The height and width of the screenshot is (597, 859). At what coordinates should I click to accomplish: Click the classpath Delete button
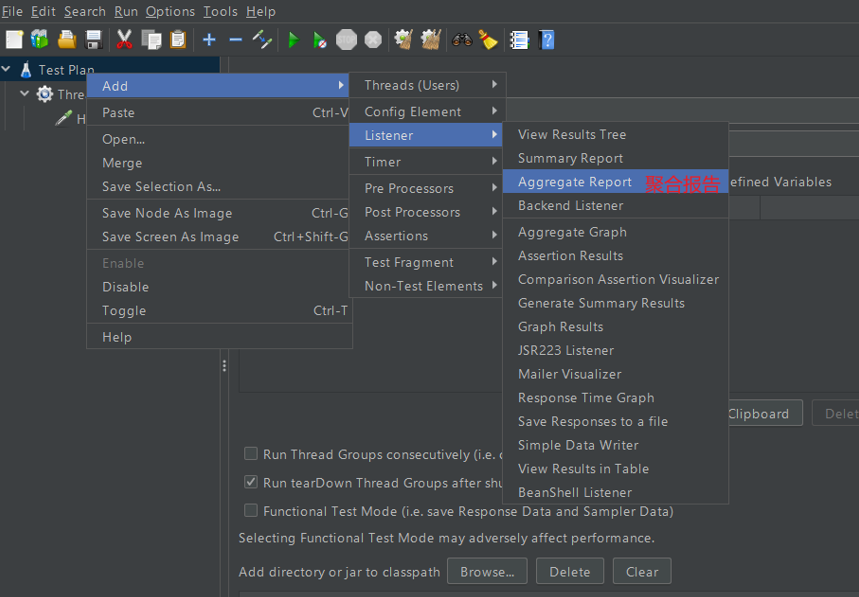[570, 571]
